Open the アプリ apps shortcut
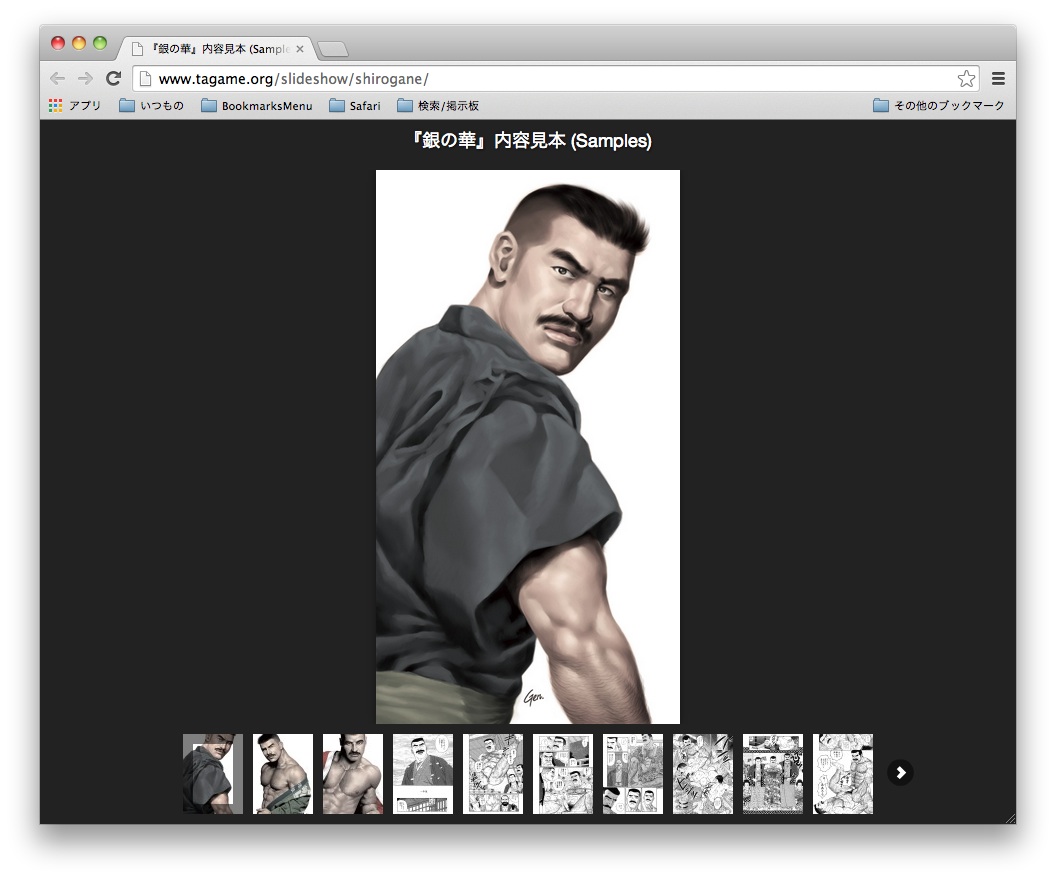1056x879 pixels. [x=75, y=106]
